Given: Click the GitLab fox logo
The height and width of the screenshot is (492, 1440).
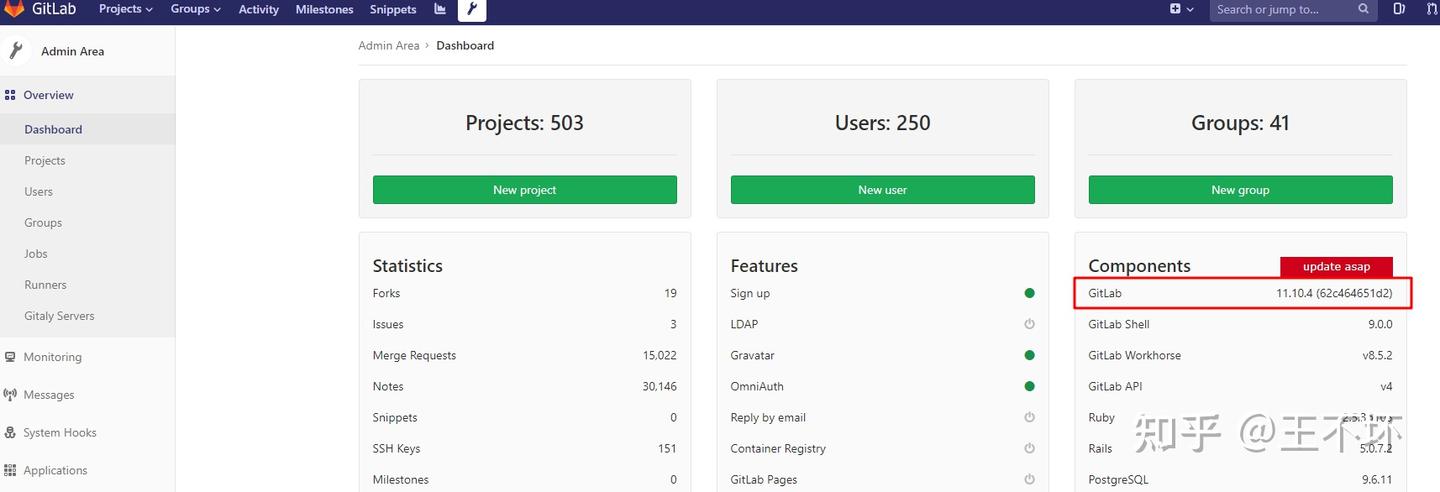Looking at the screenshot, I should coord(14,9).
